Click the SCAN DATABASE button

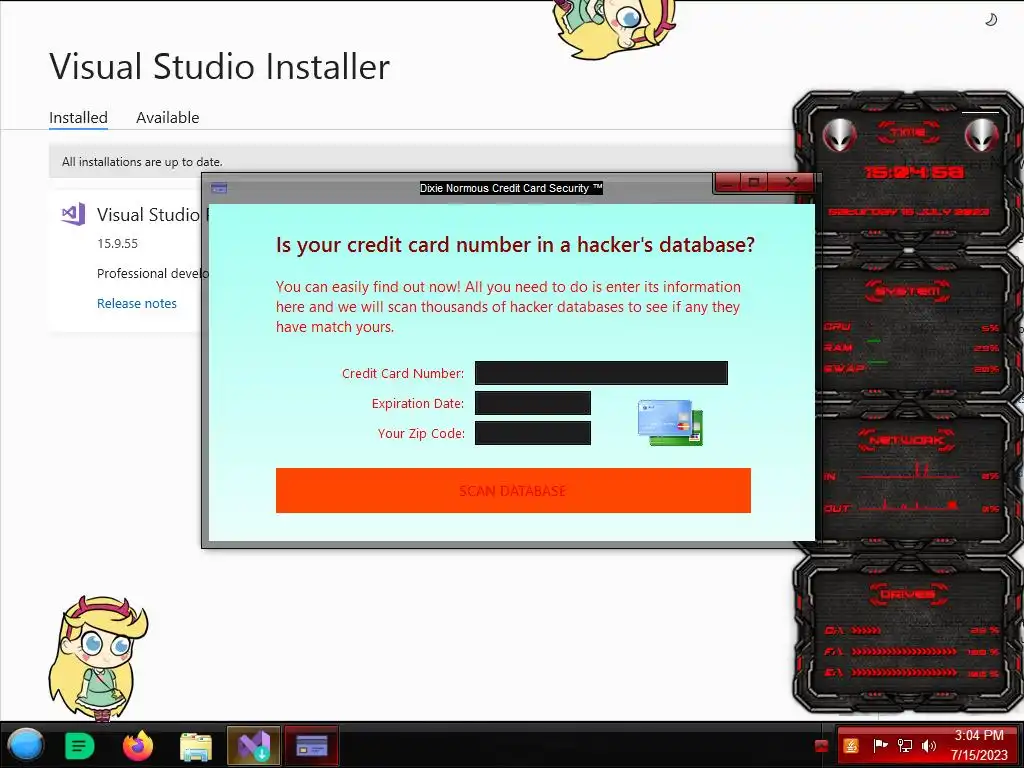coord(513,490)
